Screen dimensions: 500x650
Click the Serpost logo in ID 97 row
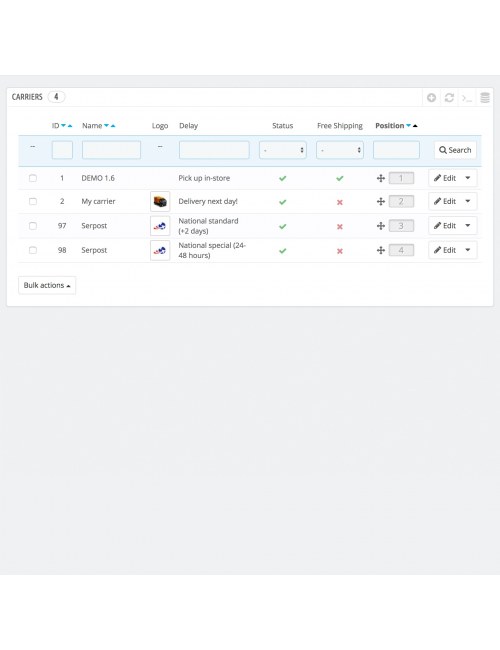click(x=160, y=226)
